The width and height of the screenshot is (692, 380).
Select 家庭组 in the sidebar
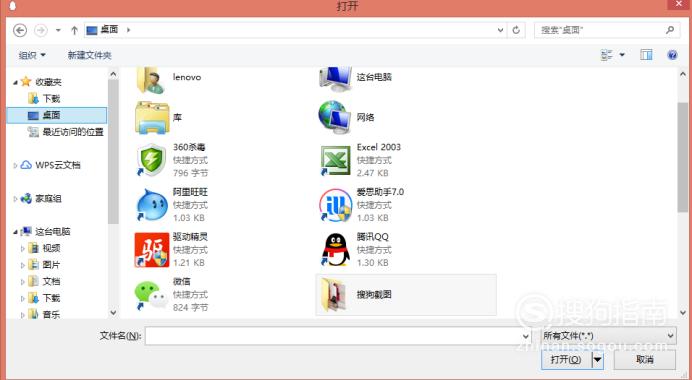click(48, 199)
